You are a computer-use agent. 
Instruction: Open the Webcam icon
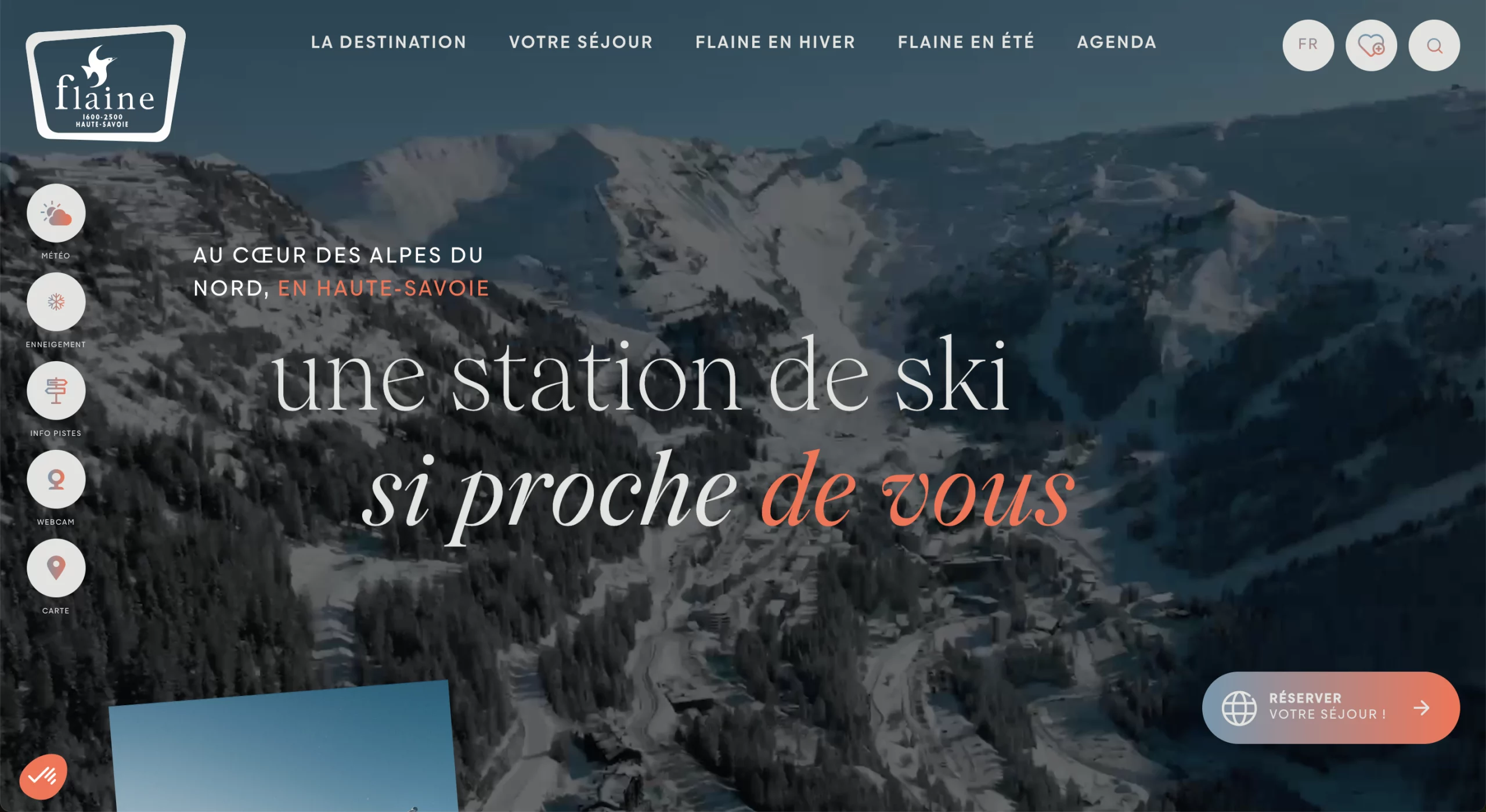click(56, 479)
